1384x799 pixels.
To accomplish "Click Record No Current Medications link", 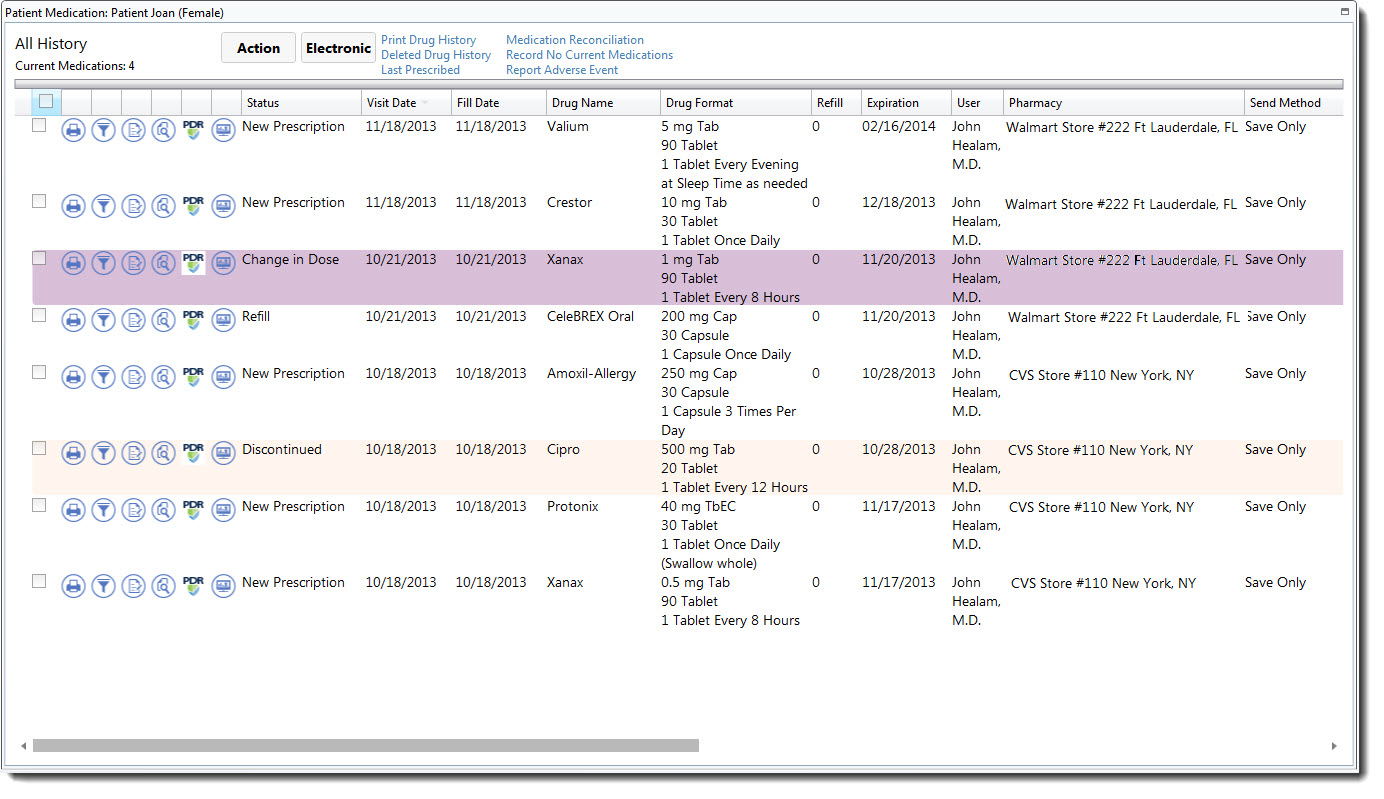I will coord(589,55).
